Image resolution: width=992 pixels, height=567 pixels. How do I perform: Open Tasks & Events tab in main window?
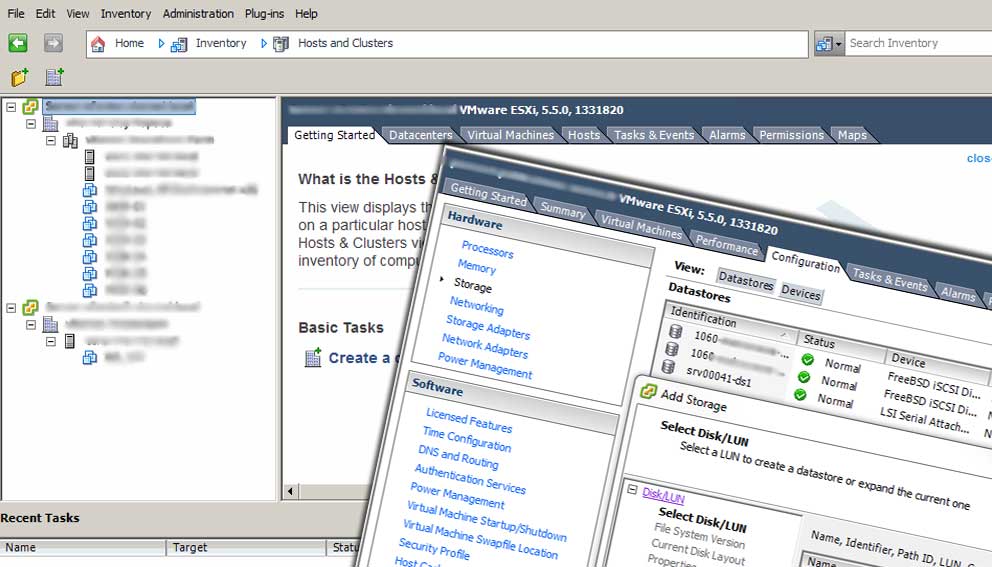click(x=654, y=135)
